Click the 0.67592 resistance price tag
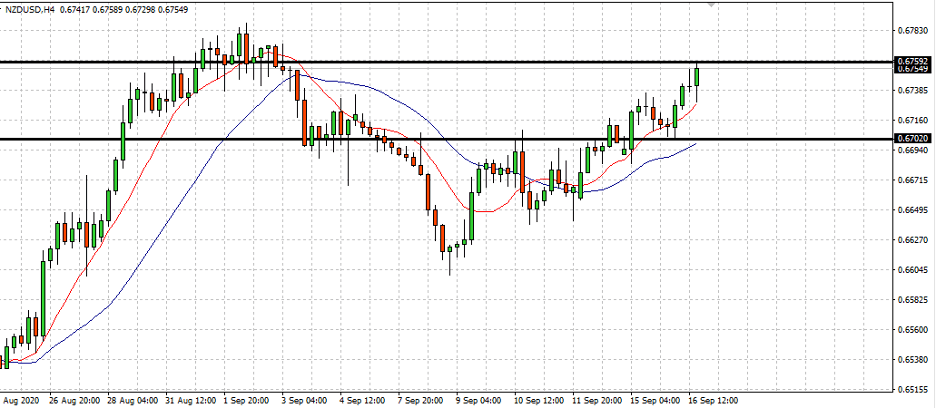This screenshot has height=408, width=936. [913, 61]
